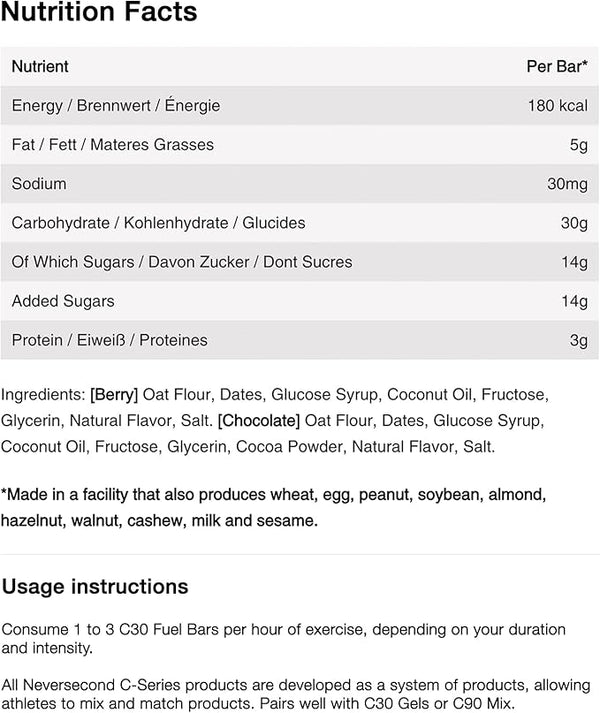Click the allergen facility notice text

(272, 508)
